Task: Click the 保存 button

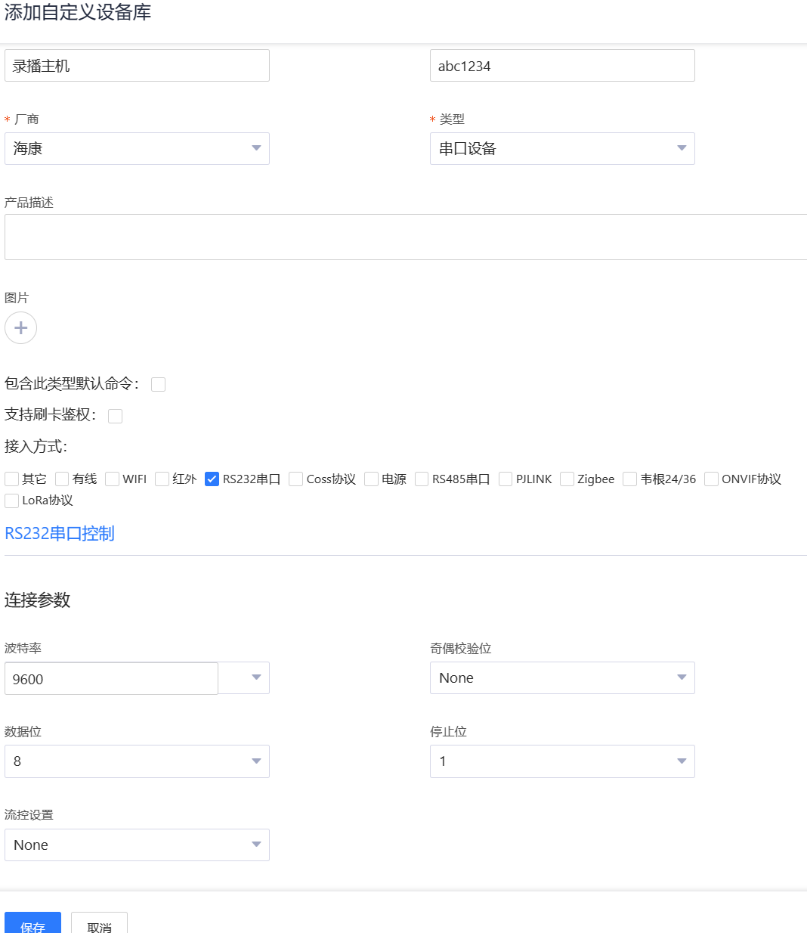Action: click(33, 925)
